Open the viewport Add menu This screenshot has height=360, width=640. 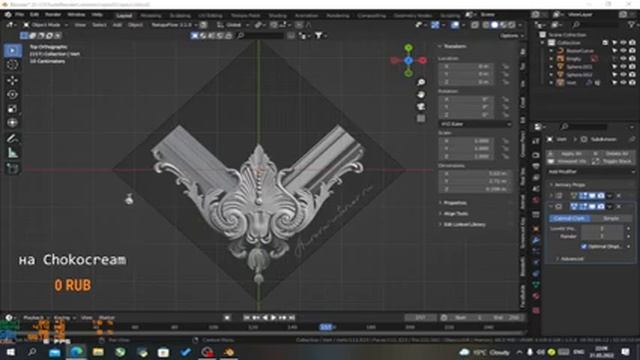coord(117,25)
